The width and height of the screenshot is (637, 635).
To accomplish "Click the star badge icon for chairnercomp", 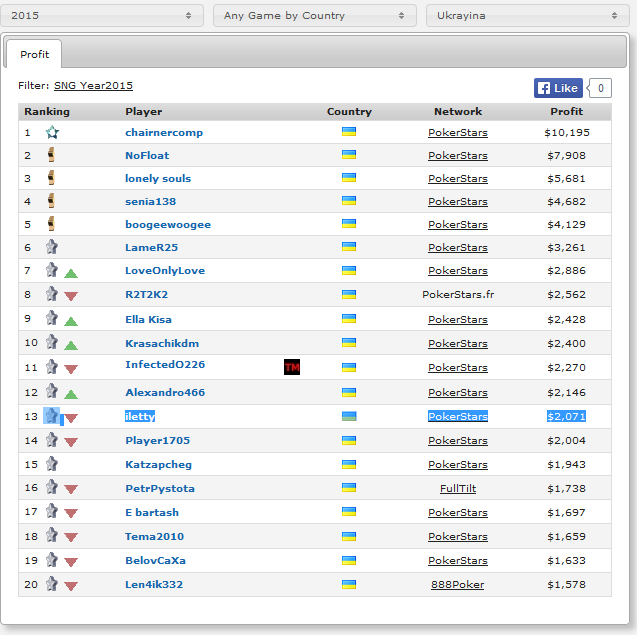I will tap(52, 132).
